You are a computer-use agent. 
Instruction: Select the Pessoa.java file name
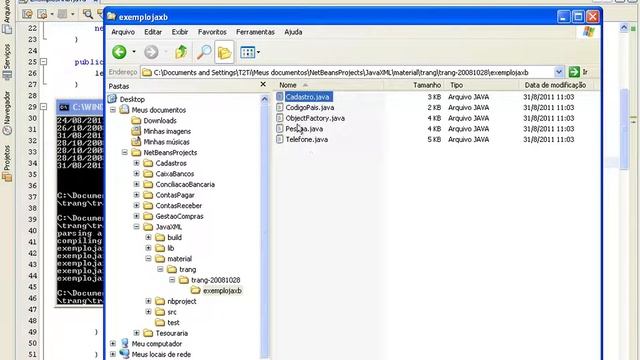click(x=304, y=129)
